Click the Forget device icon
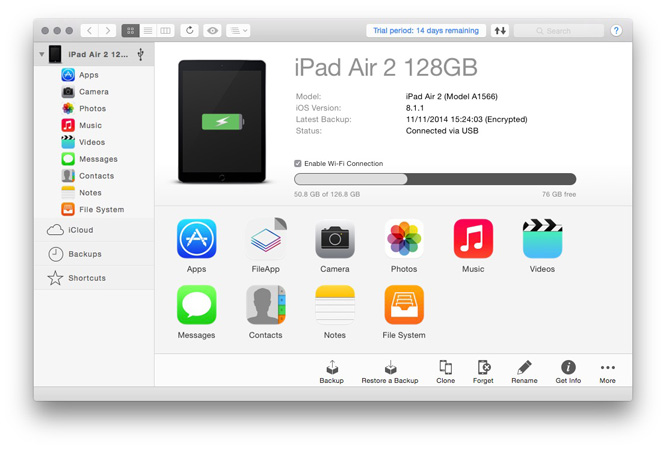The width and height of the screenshot is (666, 449). tap(483, 369)
